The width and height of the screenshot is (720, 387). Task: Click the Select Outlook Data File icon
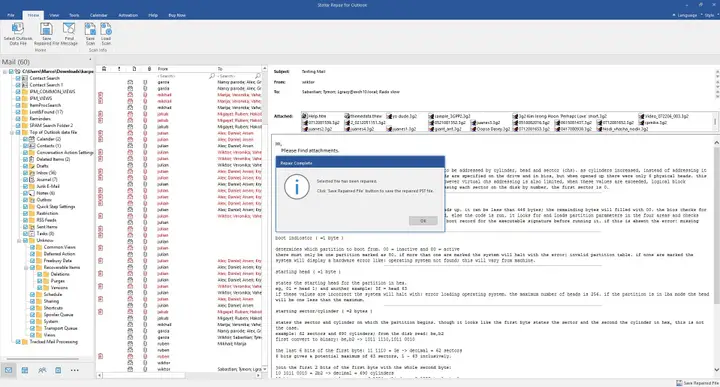(18, 29)
